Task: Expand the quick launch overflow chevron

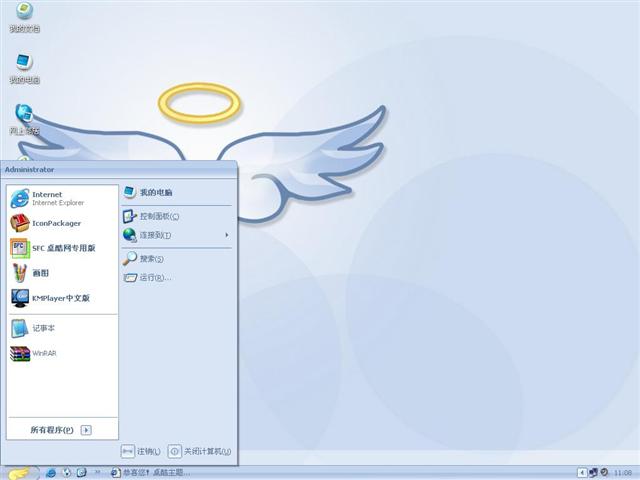Action: [x=97, y=472]
